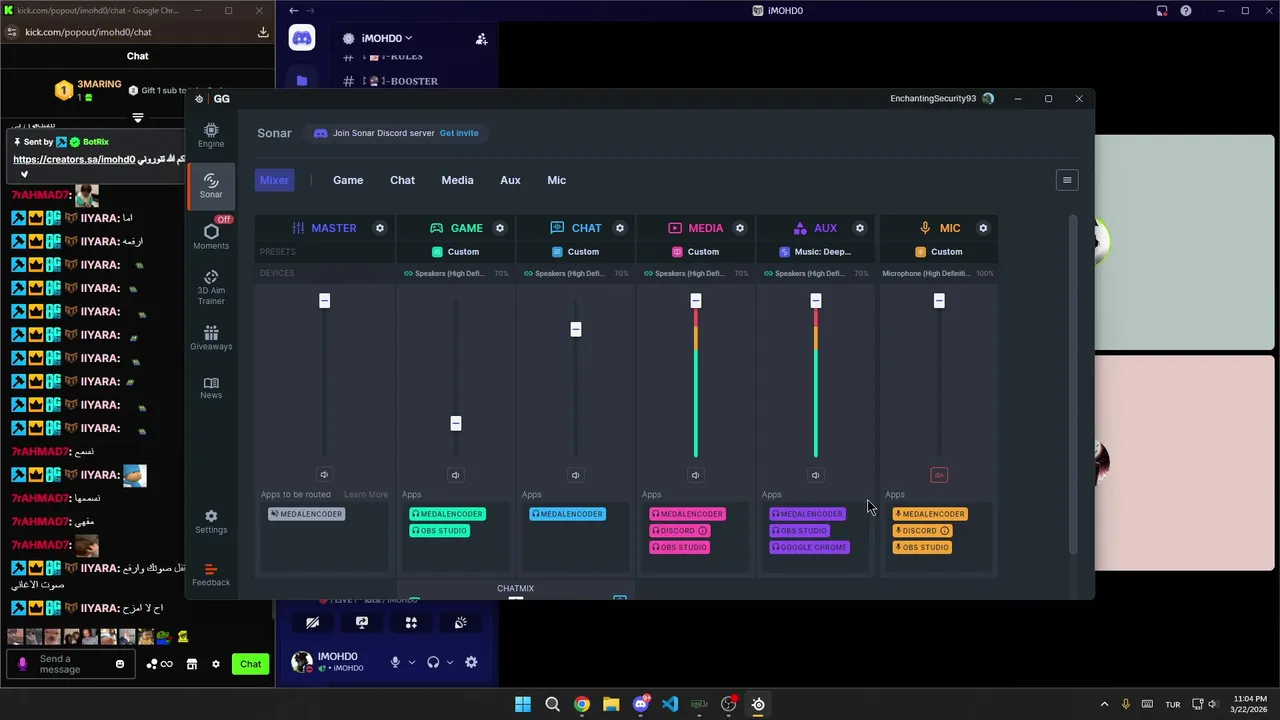This screenshot has width=1280, height=720.
Task: Click the Discord app tag under Mic
Action: 921,531
